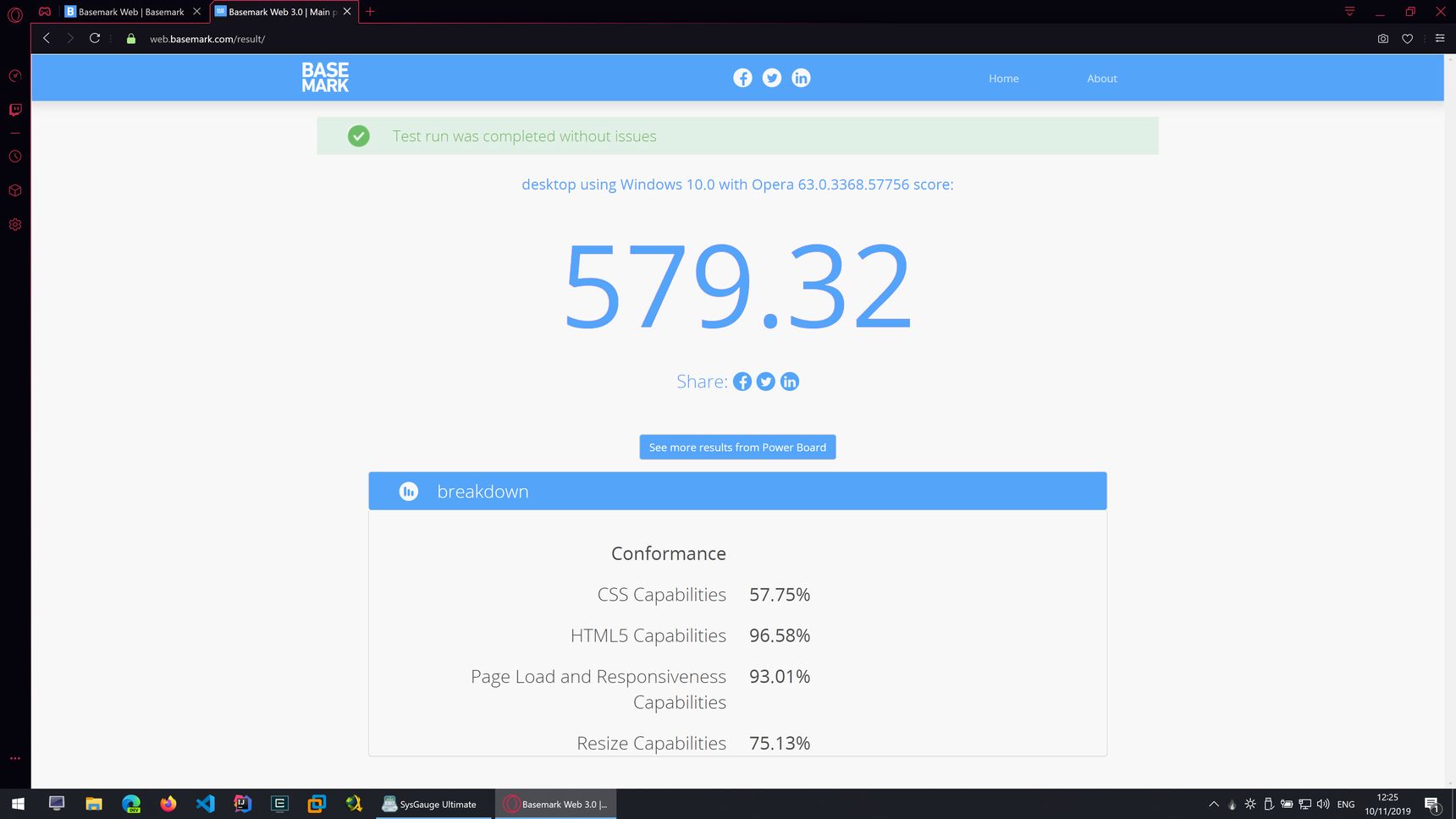The width and height of the screenshot is (1456, 819).
Task: Click the Facebook icon in blue header
Action: pos(742,78)
